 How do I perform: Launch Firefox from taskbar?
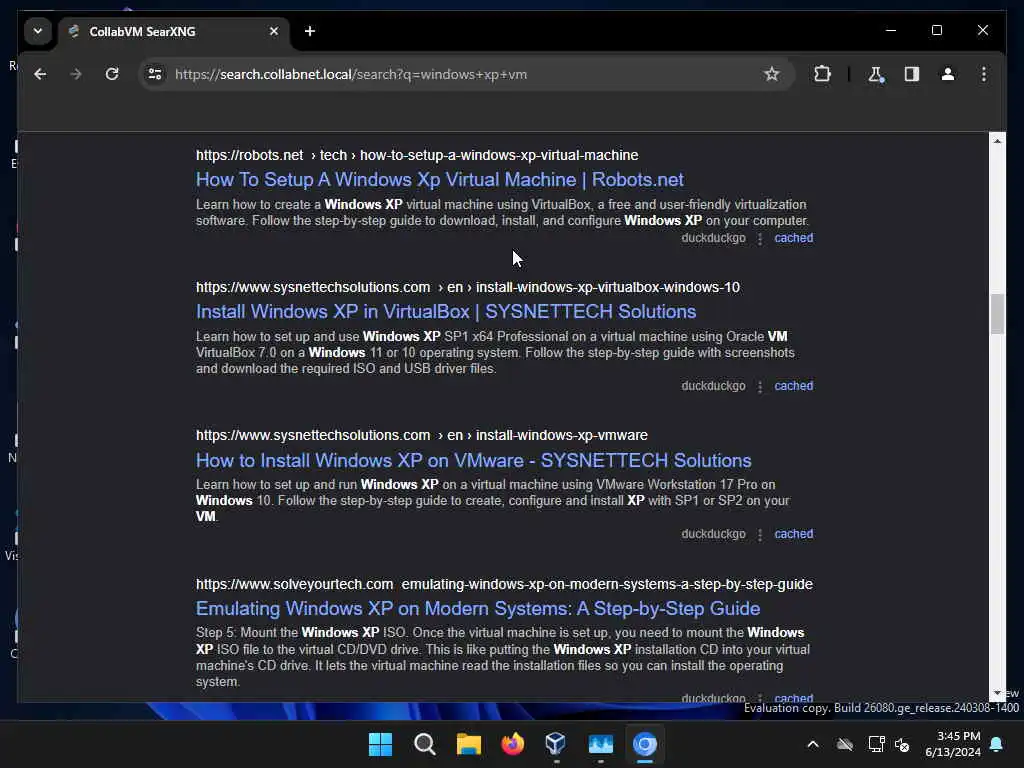513,744
